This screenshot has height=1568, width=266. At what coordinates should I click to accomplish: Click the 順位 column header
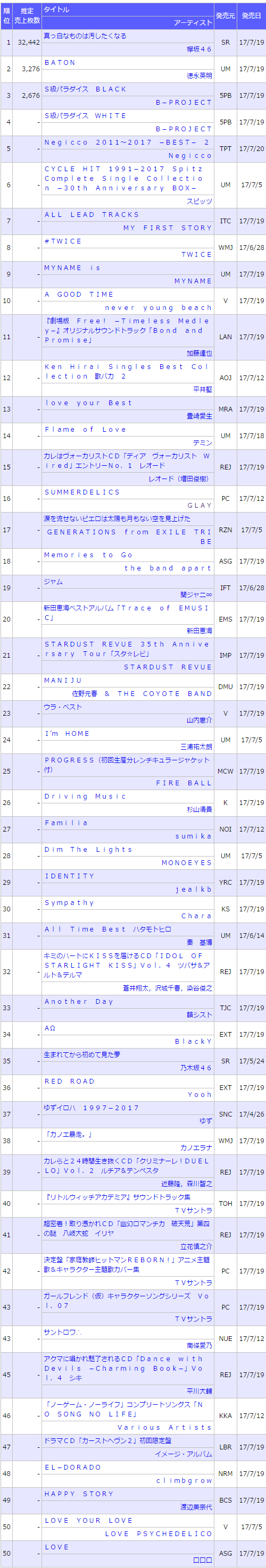[7, 15]
